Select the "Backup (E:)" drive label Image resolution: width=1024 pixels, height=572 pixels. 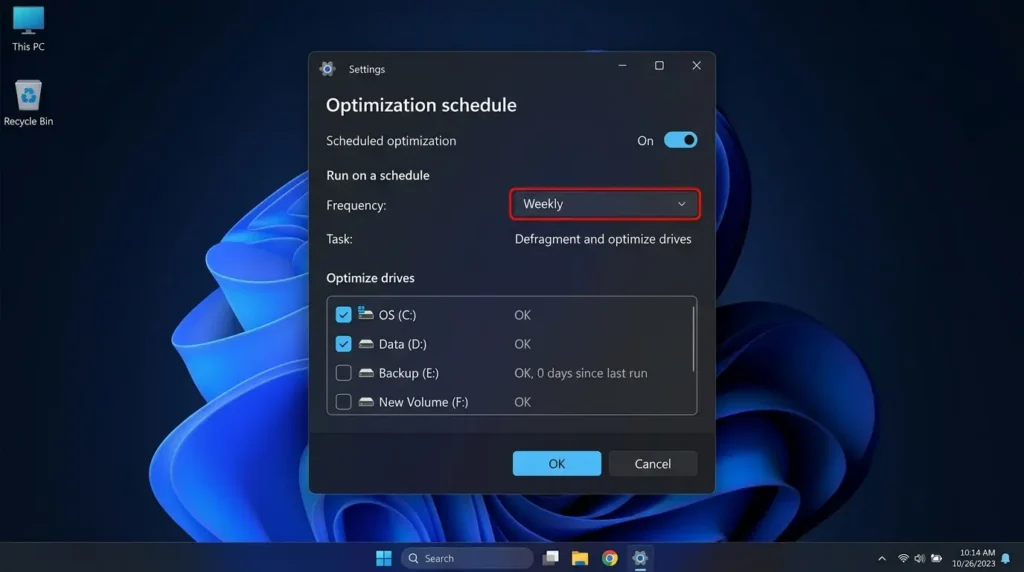tap(409, 373)
